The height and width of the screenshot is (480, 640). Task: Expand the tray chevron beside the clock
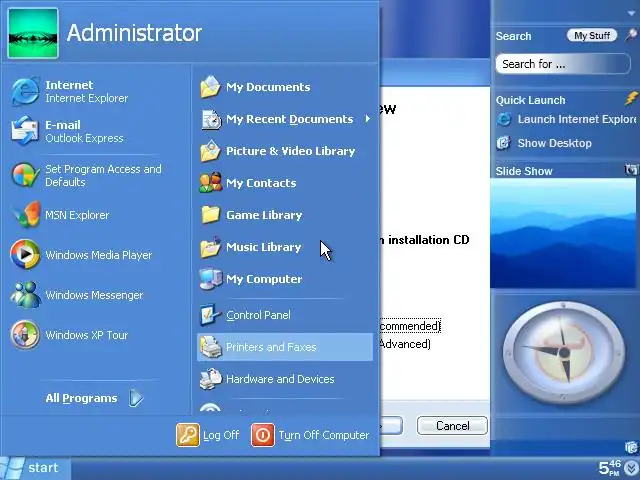[x=632, y=469]
